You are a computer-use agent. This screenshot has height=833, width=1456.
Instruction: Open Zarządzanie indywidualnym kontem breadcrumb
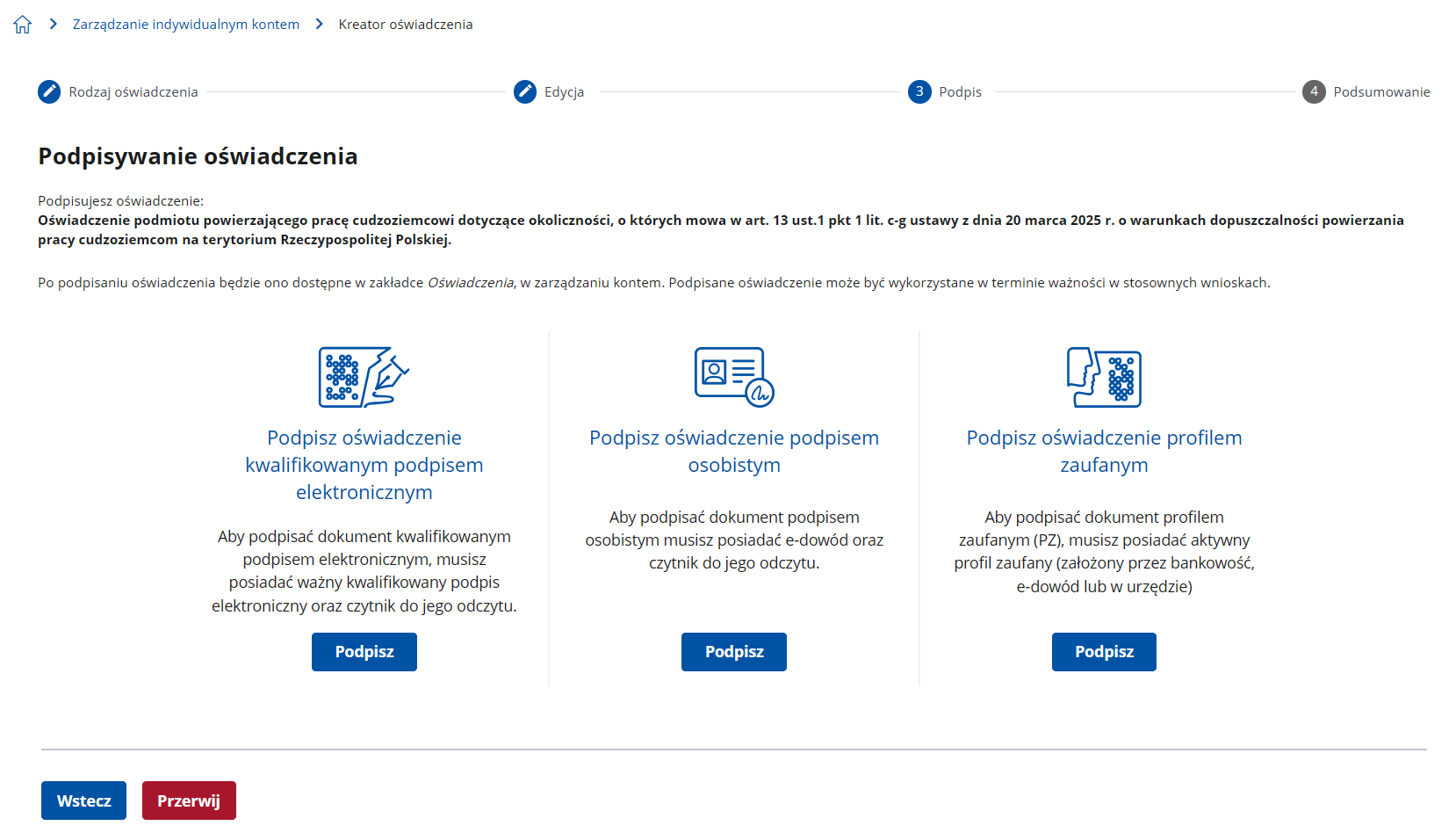coord(186,25)
